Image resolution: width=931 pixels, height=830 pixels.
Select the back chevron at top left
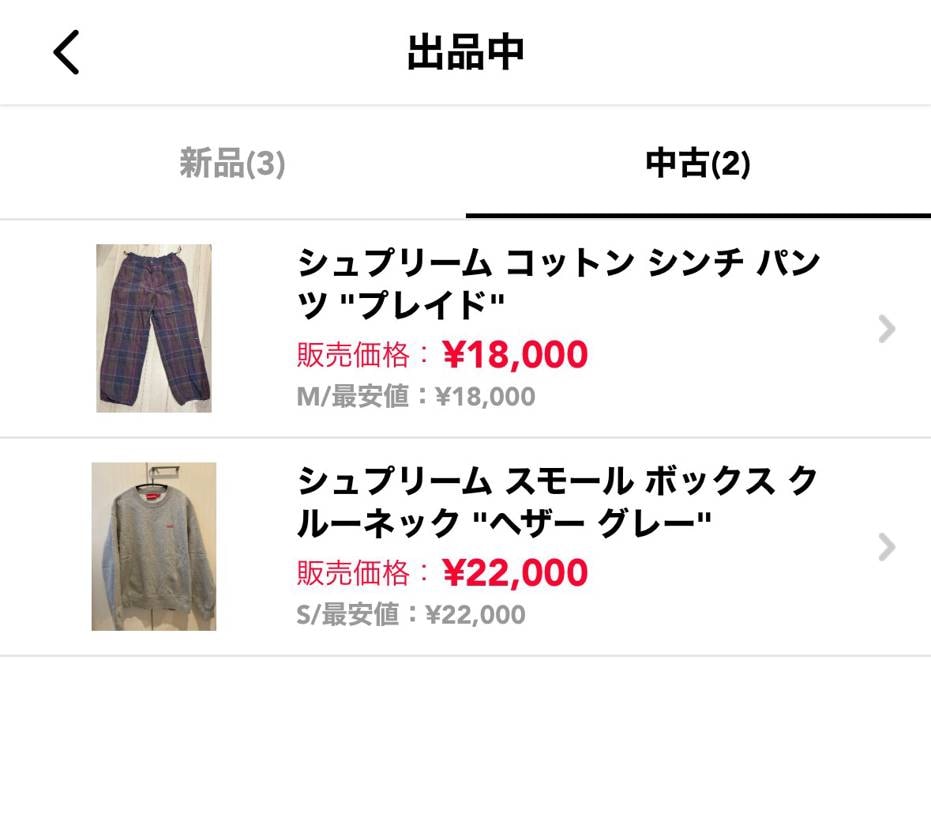coord(66,54)
